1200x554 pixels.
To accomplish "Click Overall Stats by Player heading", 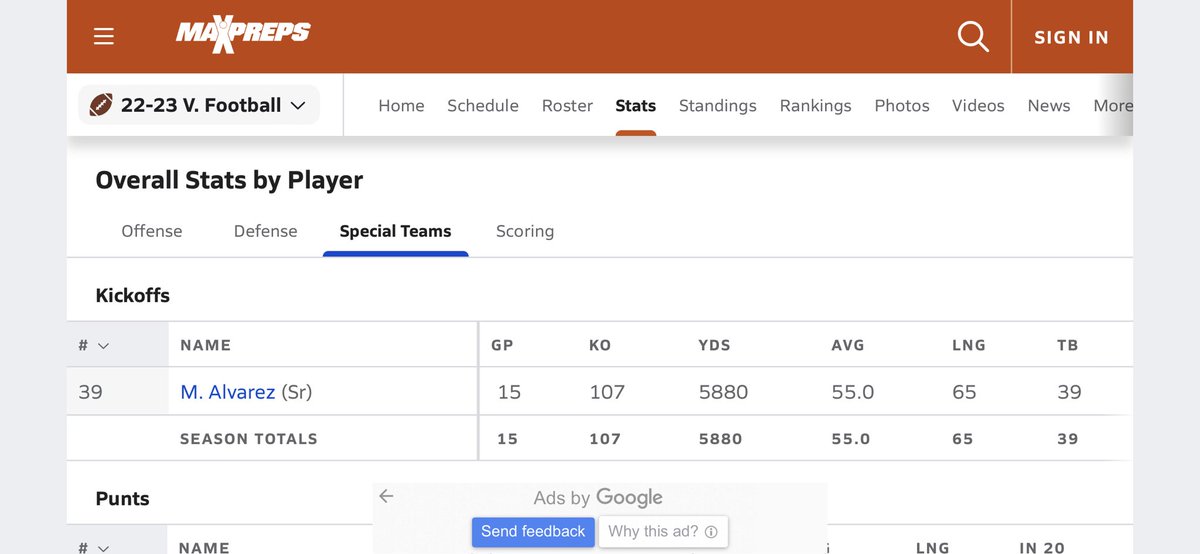I will coord(229,180).
